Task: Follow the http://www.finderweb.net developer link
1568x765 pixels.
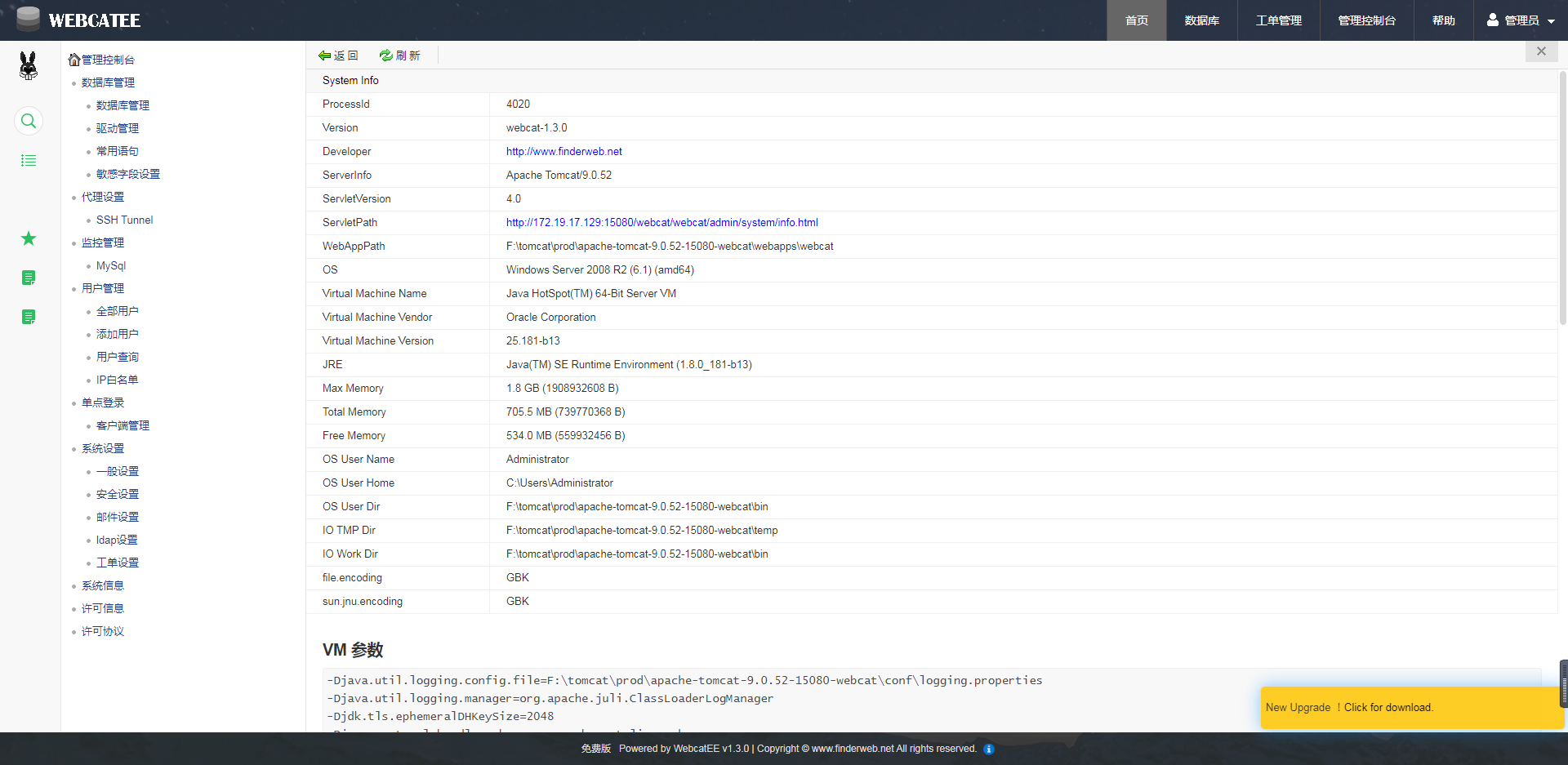Action: tap(563, 152)
